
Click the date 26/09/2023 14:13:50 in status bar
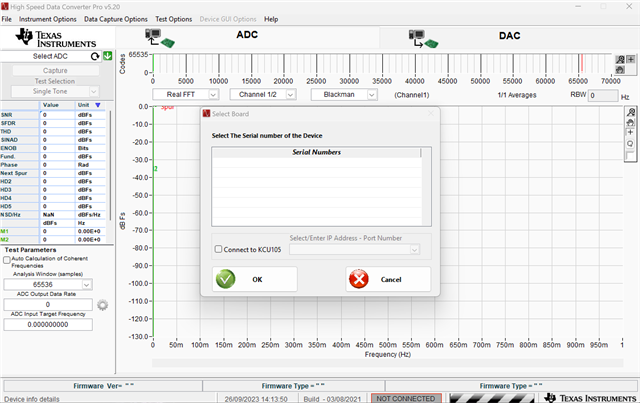(x=256, y=399)
